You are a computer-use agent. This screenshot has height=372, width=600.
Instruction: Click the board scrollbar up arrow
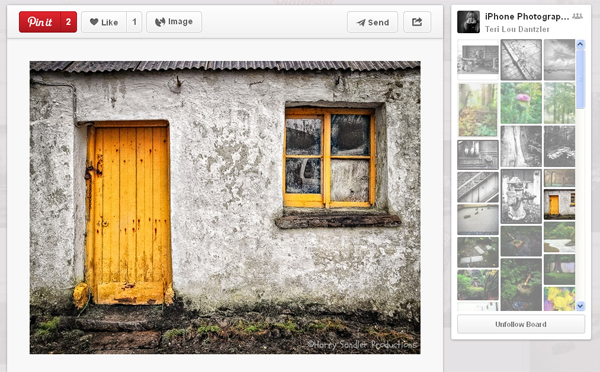pyautogui.click(x=580, y=44)
